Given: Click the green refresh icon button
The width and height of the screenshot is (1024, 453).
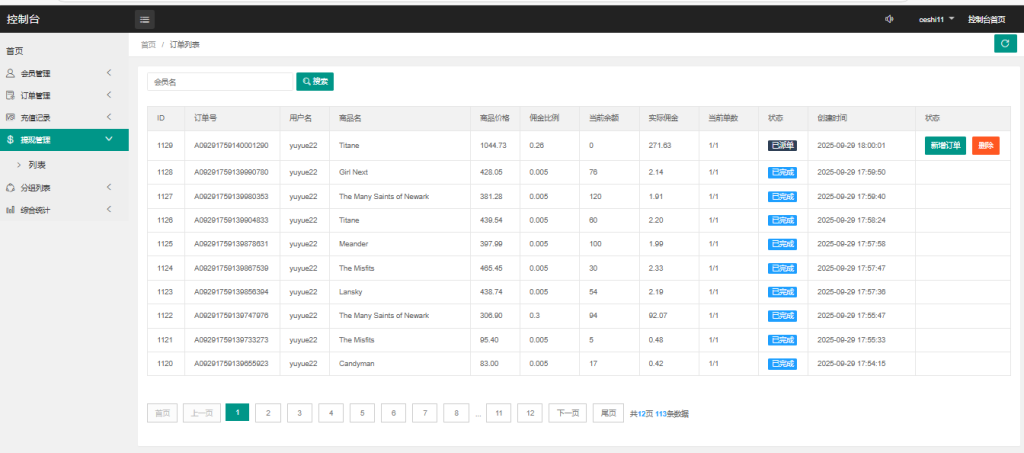Looking at the screenshot, I should 1005,43.
